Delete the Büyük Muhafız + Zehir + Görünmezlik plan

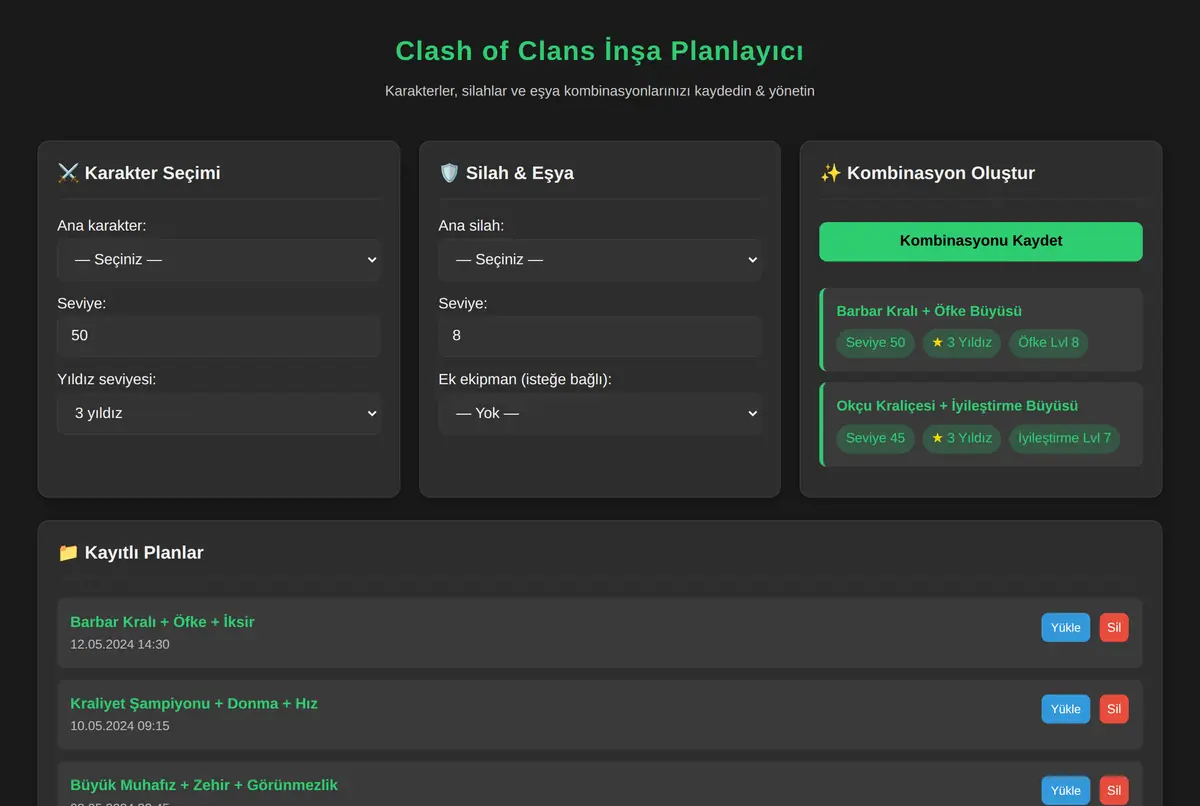[1114, 790]
